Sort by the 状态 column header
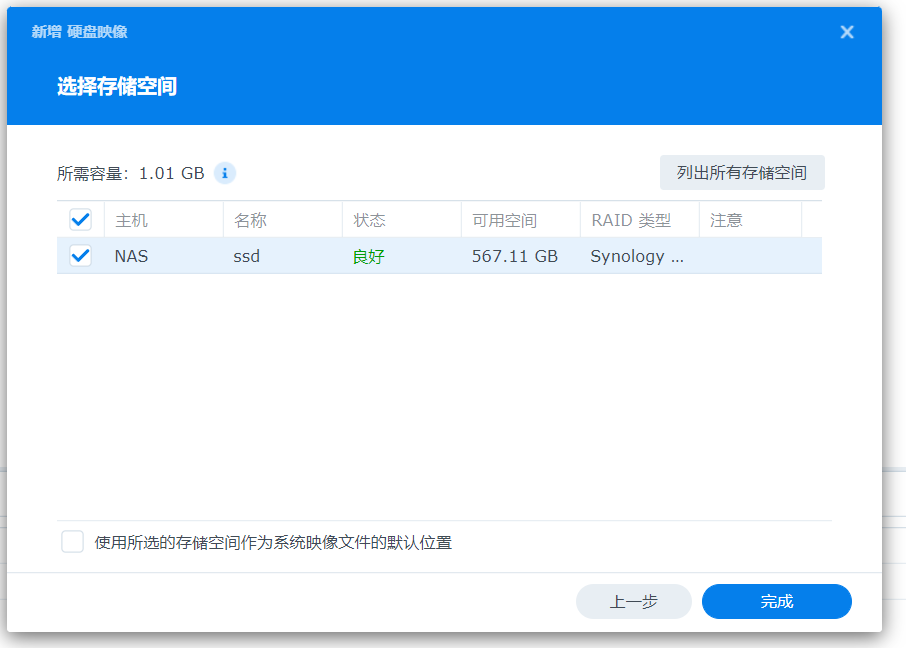906x648 pixels. 402,220
